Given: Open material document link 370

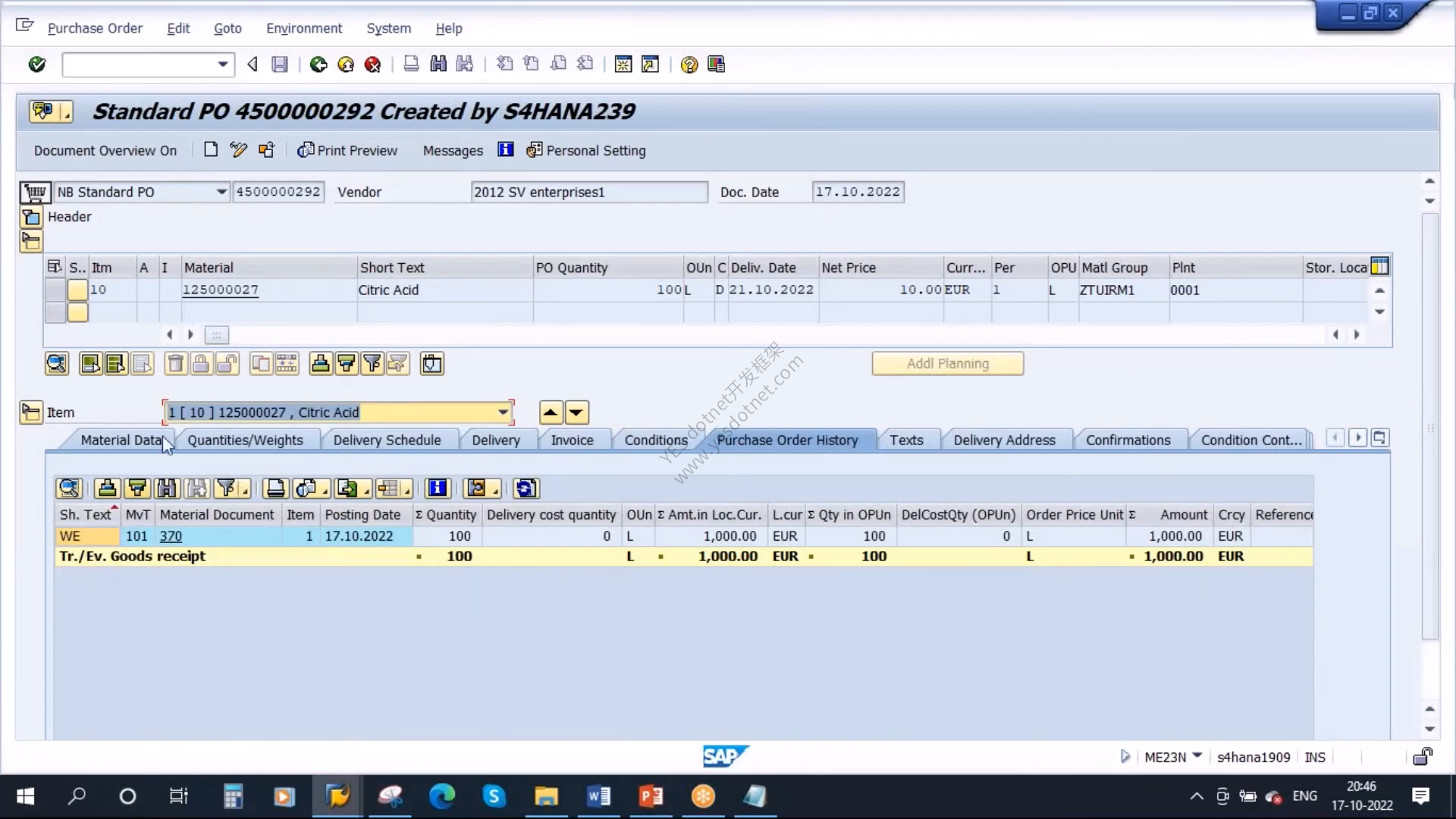Looking at the screenshot, I should [171, 536].
